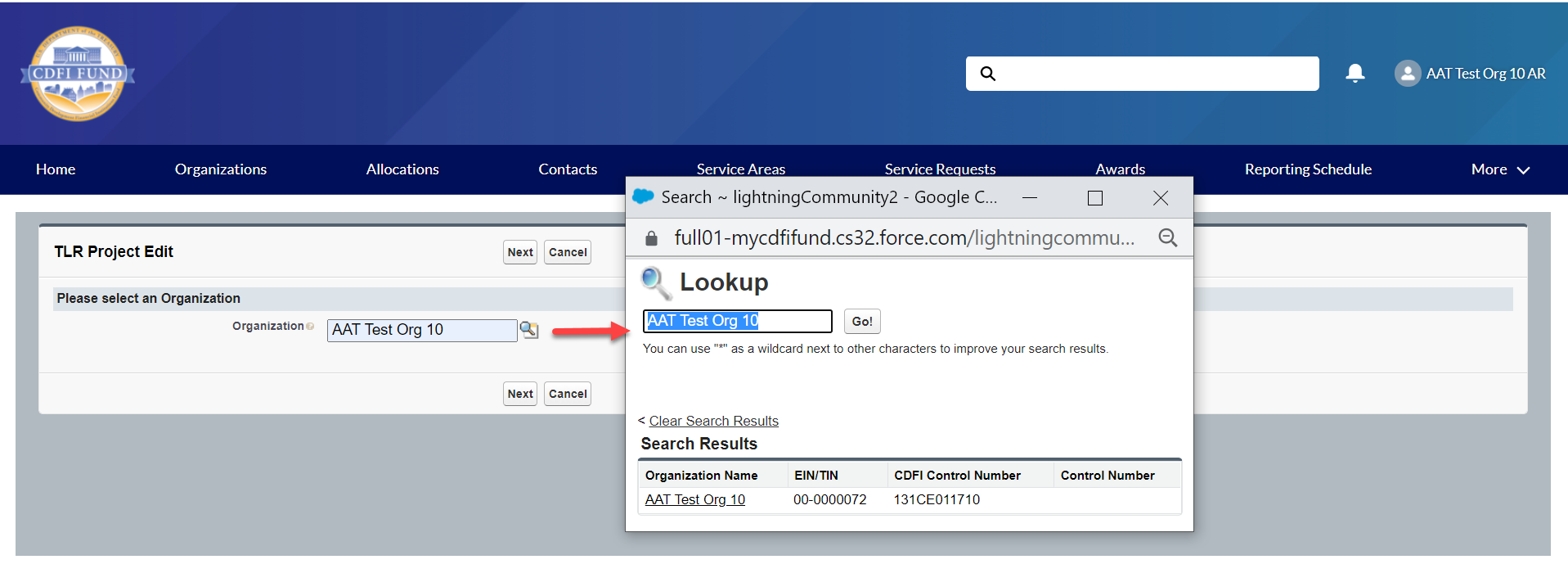1568x564 pixels.
Task: Click the global search field
Action: (x=1143, y=74)
